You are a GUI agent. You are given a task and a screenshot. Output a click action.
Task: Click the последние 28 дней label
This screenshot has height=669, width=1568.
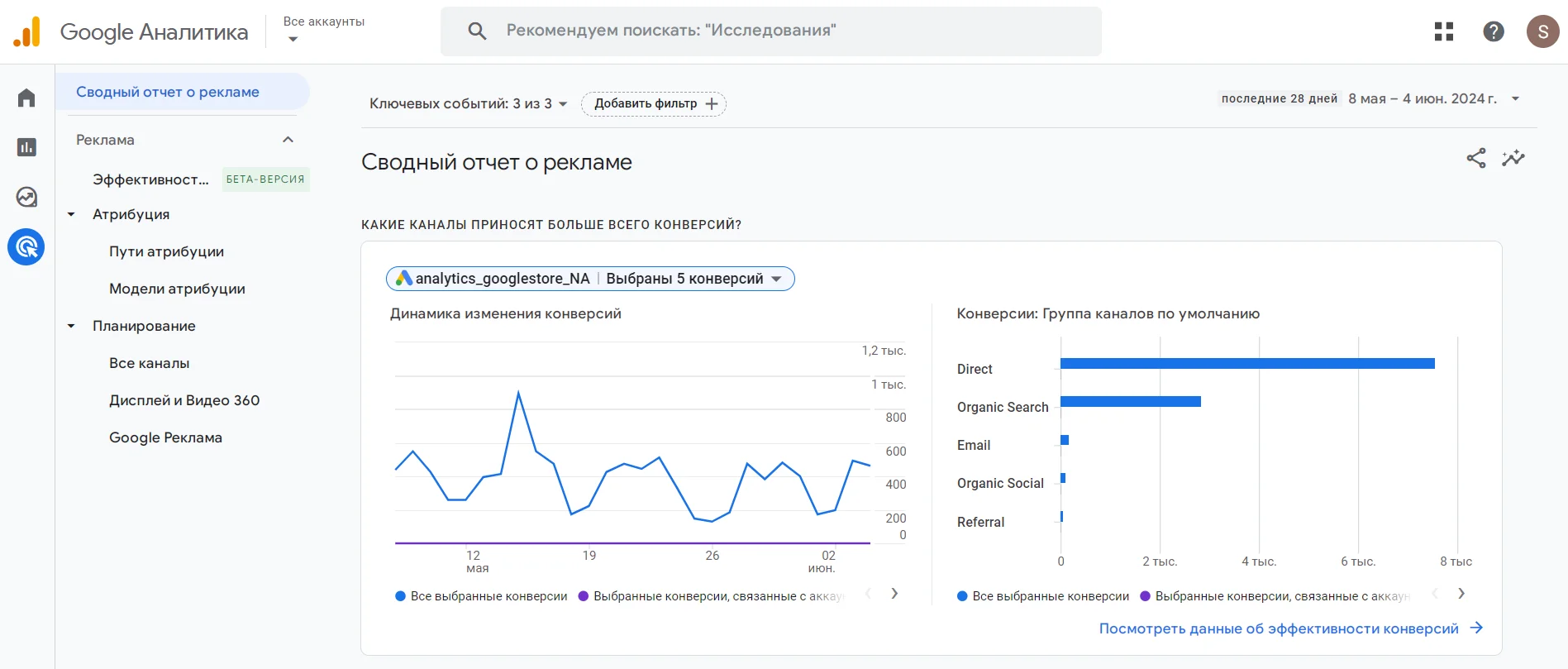coord(1280,98)
